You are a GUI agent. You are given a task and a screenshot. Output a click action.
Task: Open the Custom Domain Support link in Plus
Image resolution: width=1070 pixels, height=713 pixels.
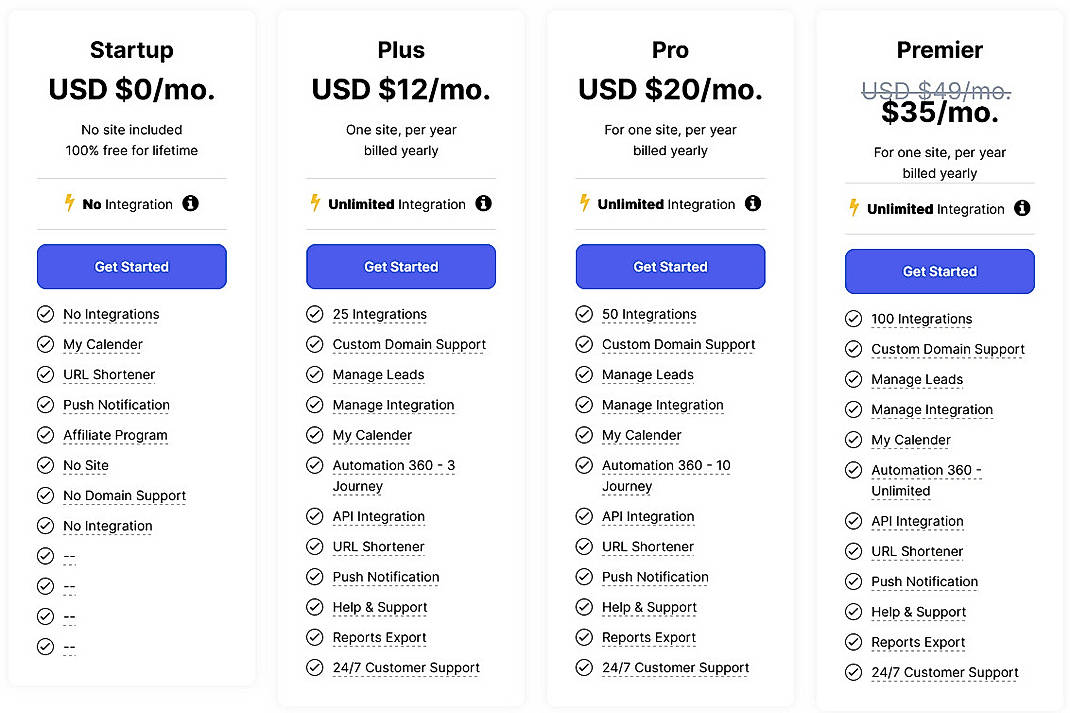[x=409, y=344]
